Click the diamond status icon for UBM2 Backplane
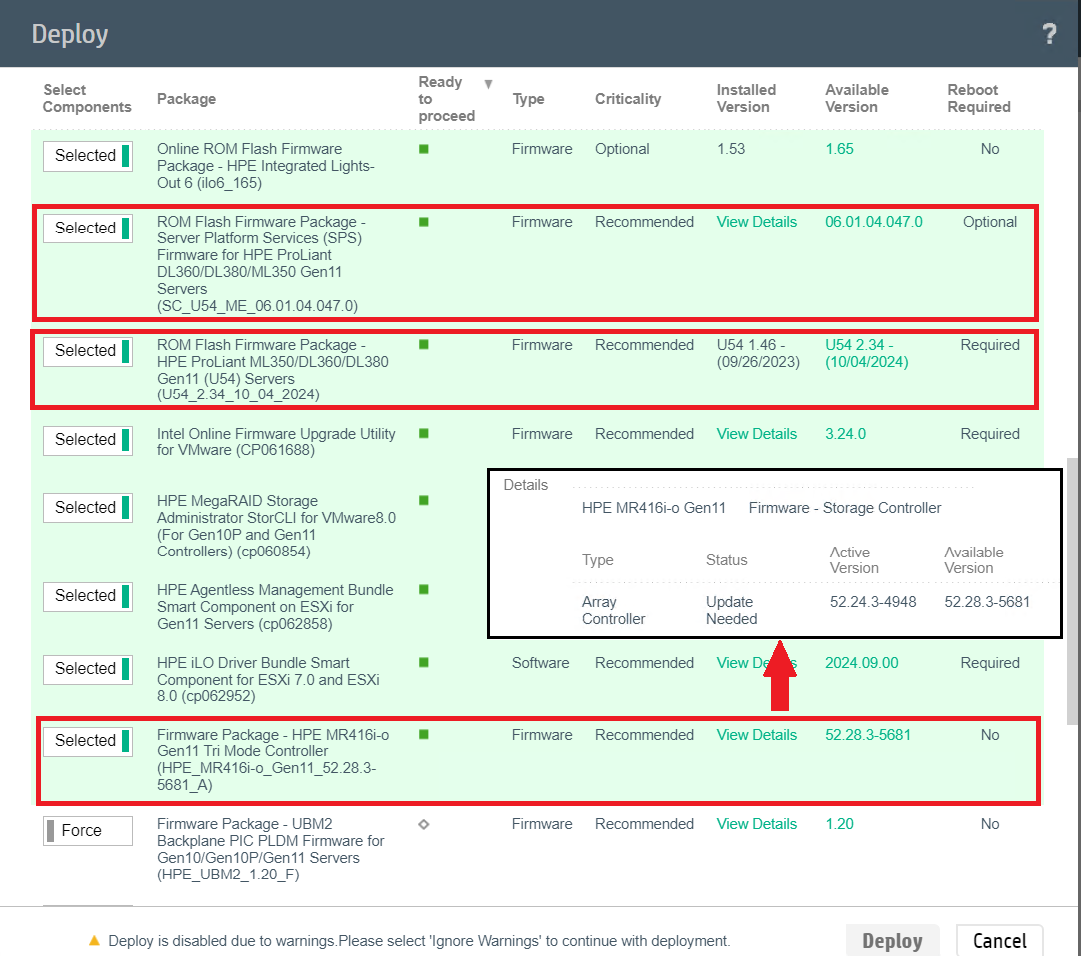Viewport: 1081px width, 956px height. 424,824
